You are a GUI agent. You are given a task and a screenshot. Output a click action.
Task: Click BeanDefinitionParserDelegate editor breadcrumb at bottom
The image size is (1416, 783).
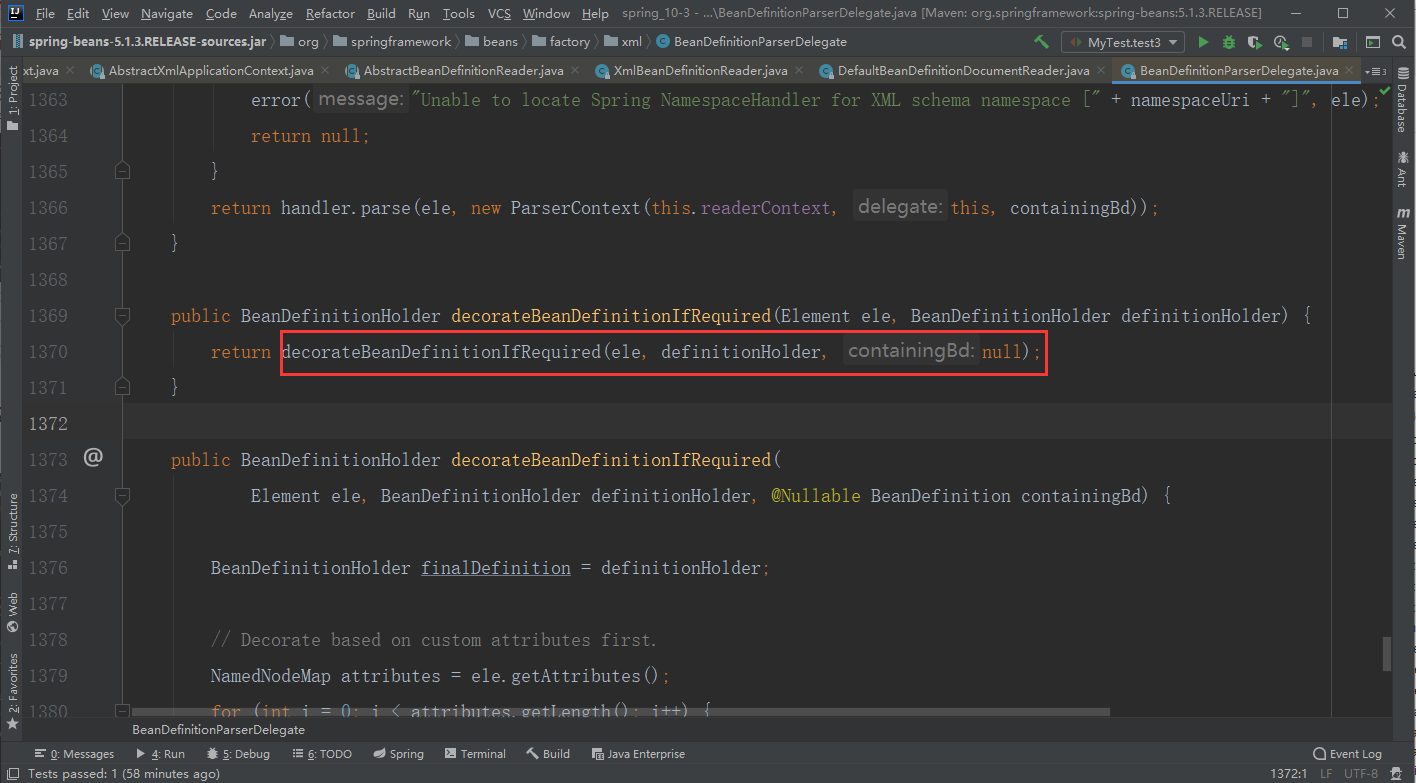[218, 730]
